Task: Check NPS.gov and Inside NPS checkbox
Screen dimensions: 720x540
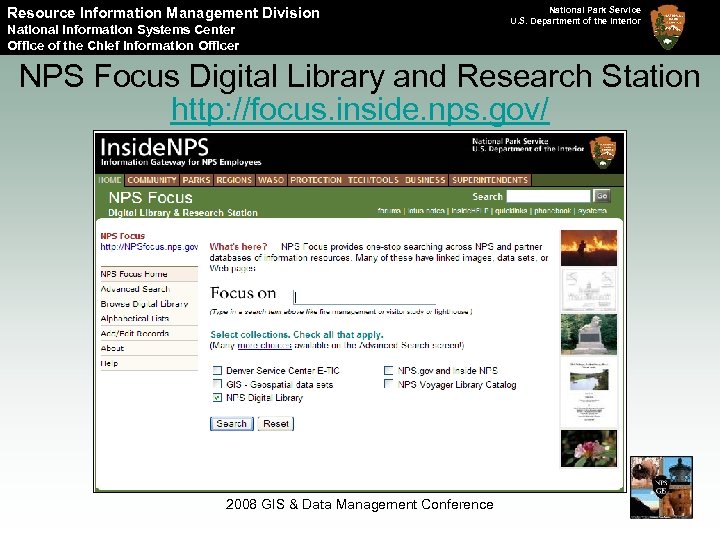Action: [388, 371]
